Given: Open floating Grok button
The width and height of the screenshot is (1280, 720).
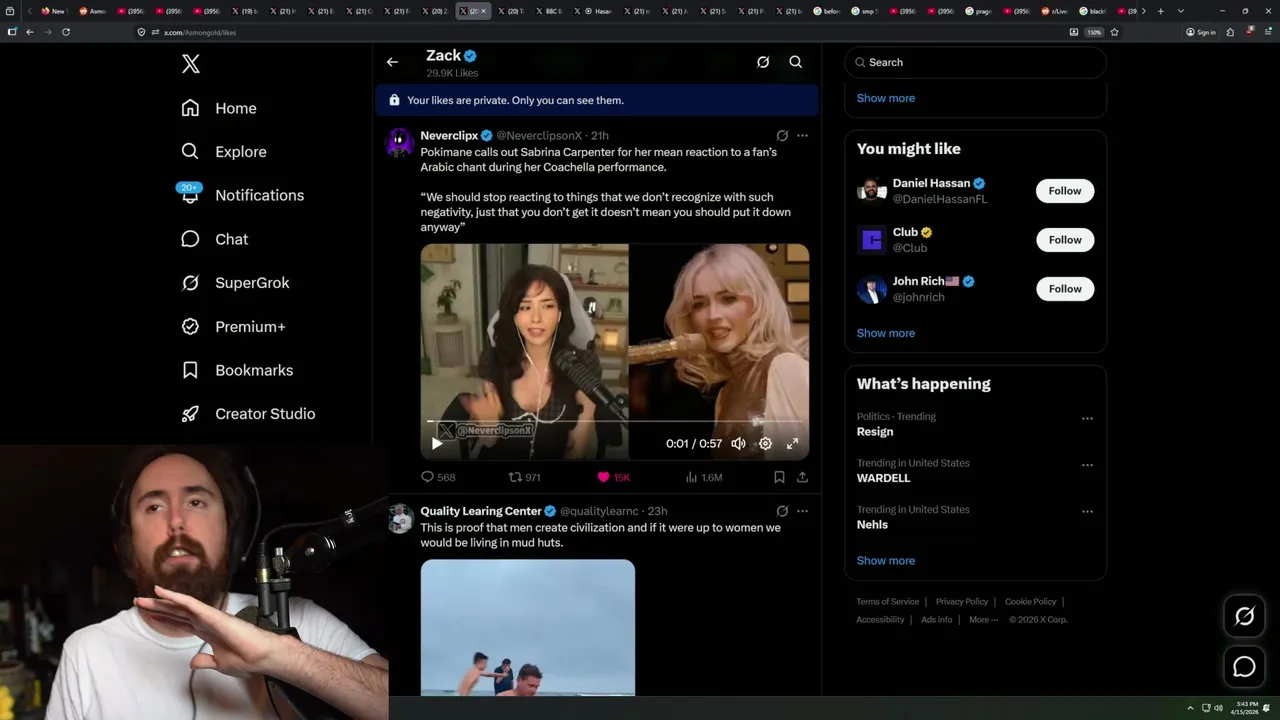Looking at the screenshot, I should (1244, 617).
